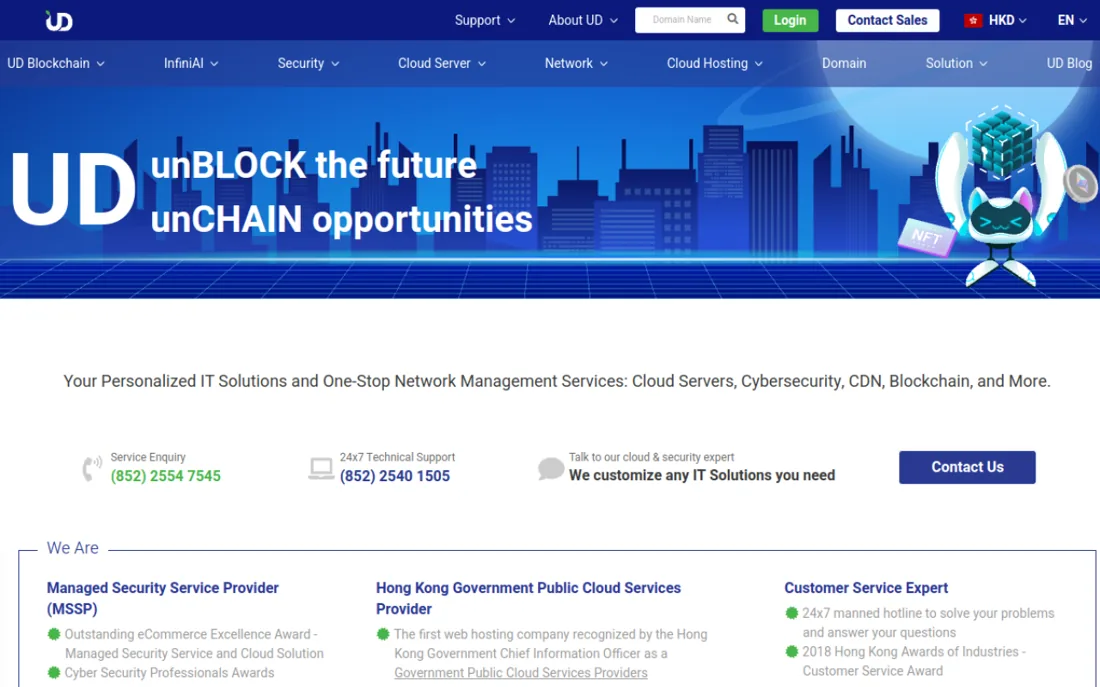
Task: Click phone number (852) 2540 1505
Action: click(x=395, y=476)
